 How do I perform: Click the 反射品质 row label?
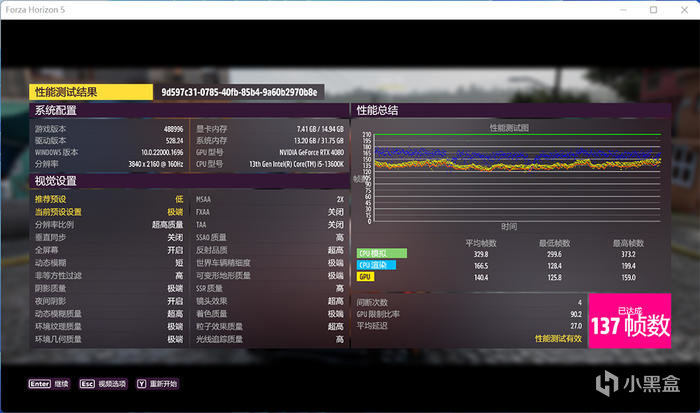click(x=212, y=250)
